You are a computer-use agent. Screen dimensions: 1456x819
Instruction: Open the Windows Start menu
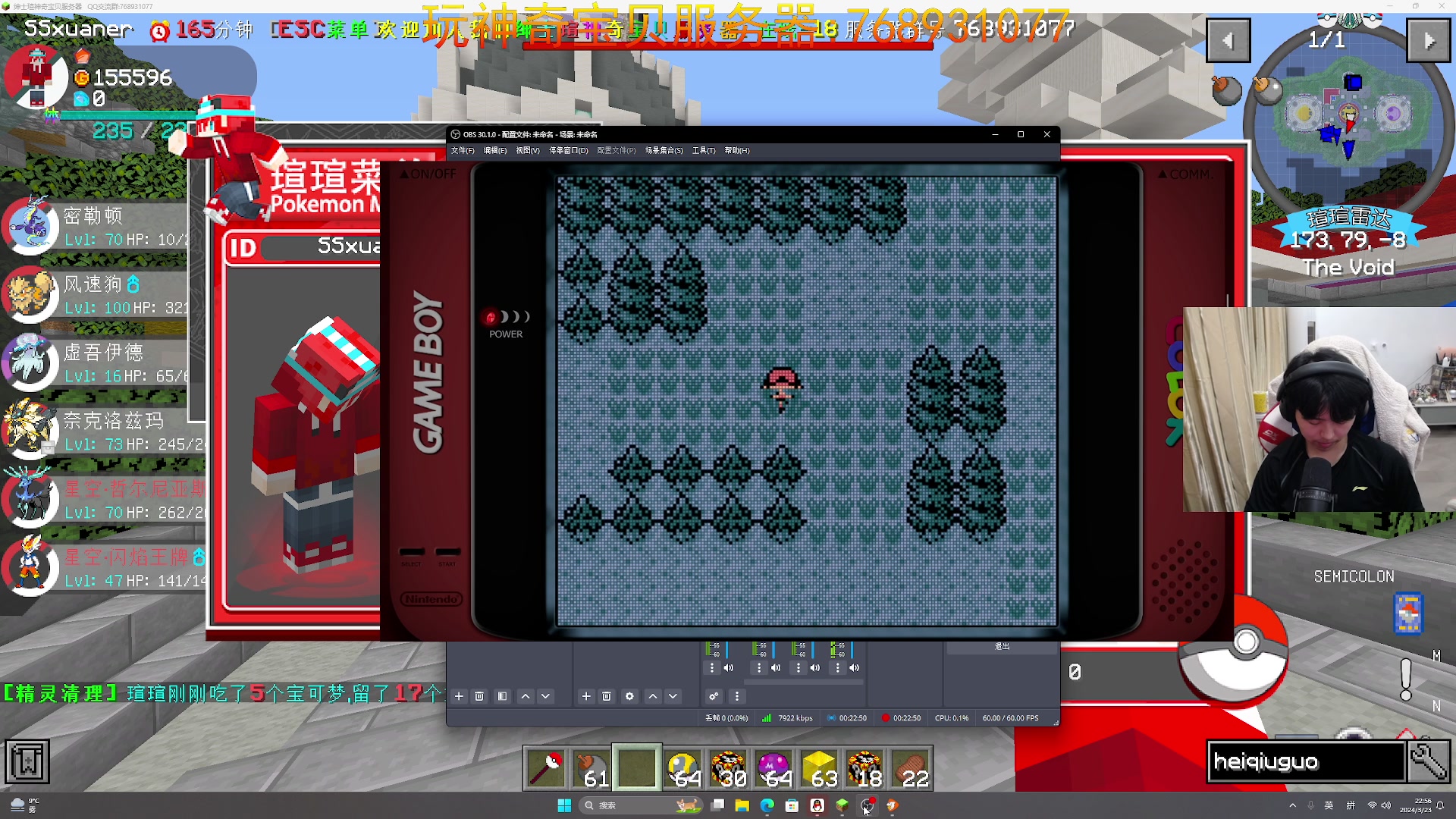click(x=564, y=805)
